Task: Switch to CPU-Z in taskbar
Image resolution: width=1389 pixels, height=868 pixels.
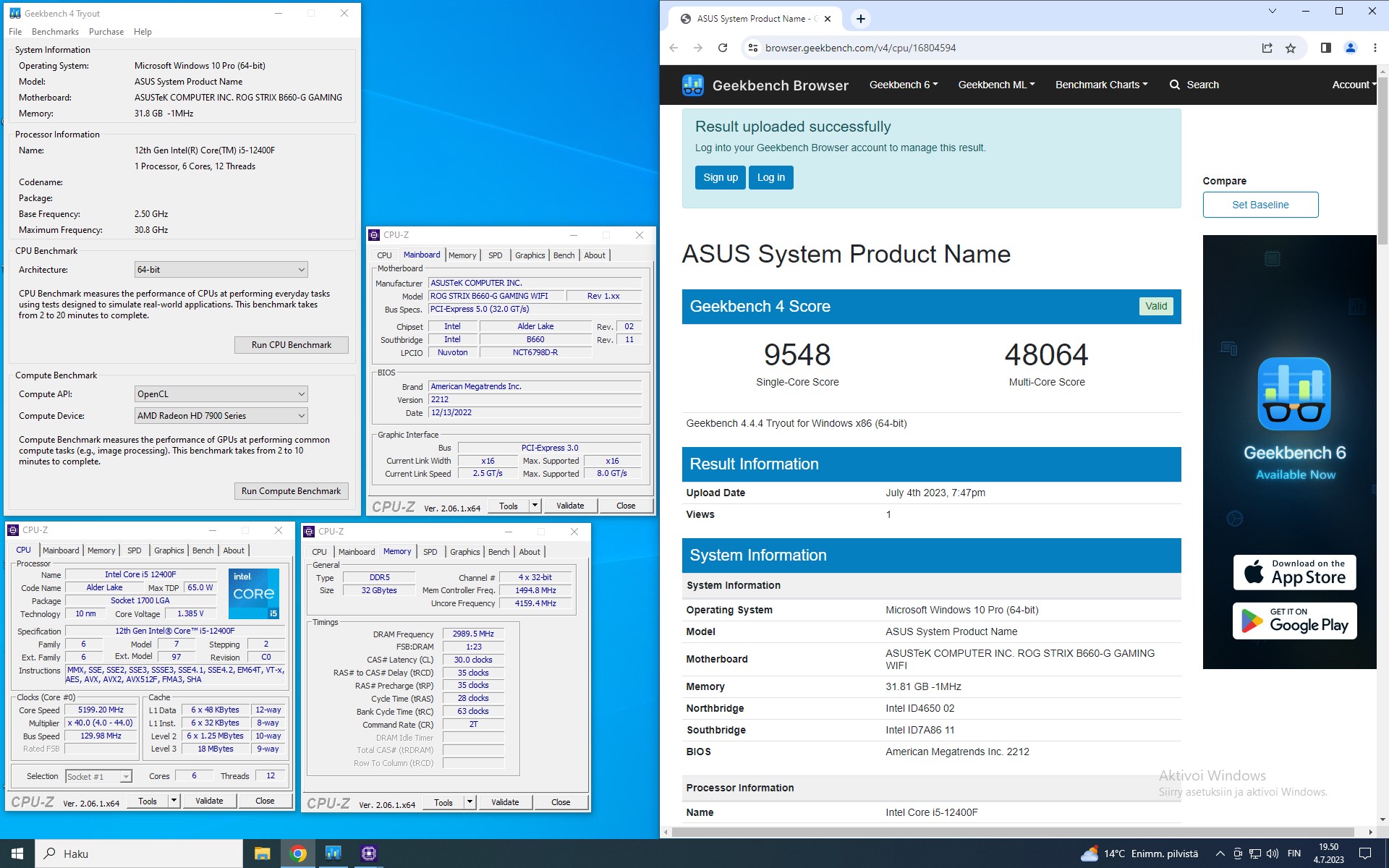Action: pyautogui.click(x=368, y=854)
